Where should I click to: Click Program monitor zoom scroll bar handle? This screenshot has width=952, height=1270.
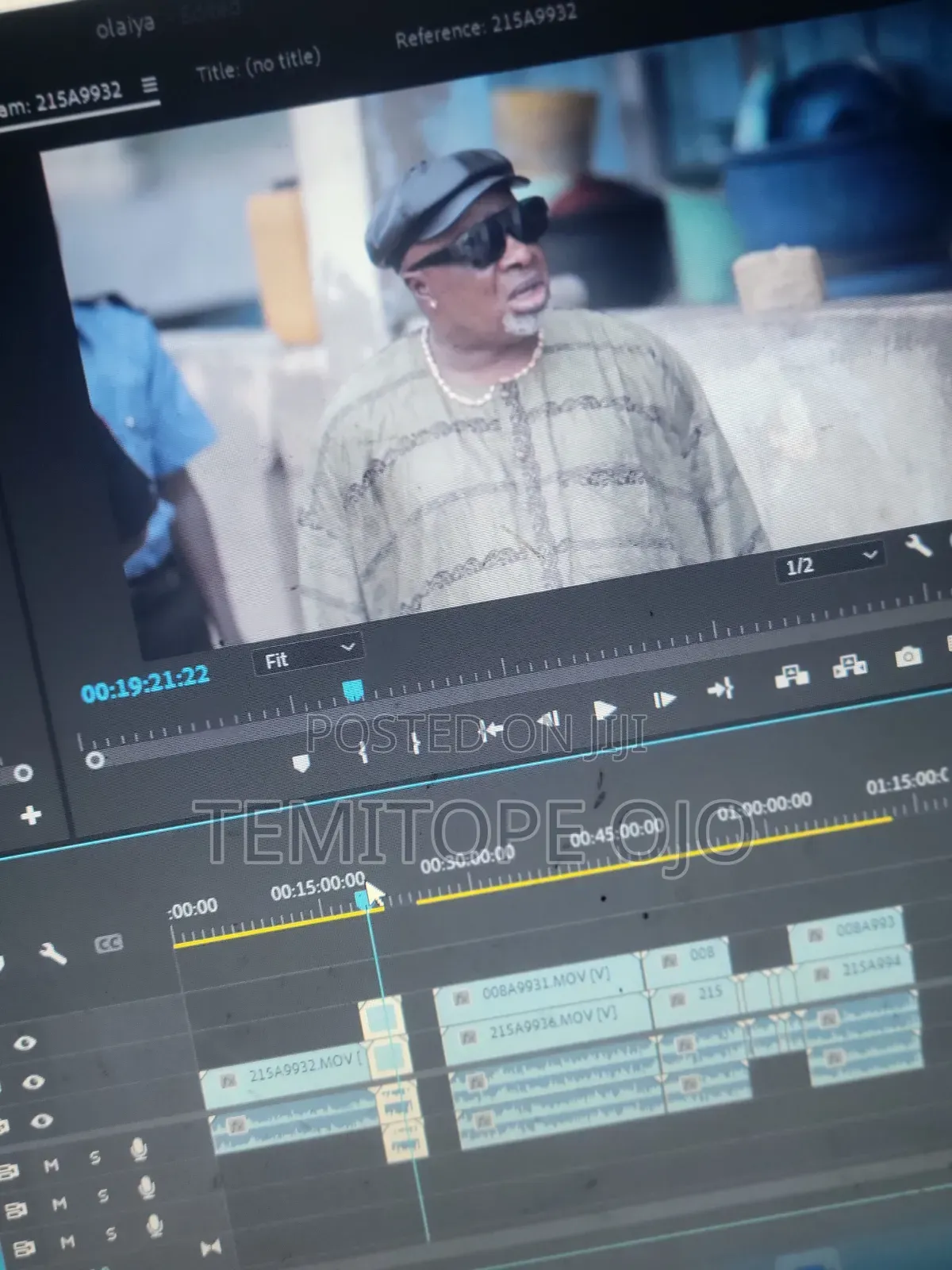point(95,760)
